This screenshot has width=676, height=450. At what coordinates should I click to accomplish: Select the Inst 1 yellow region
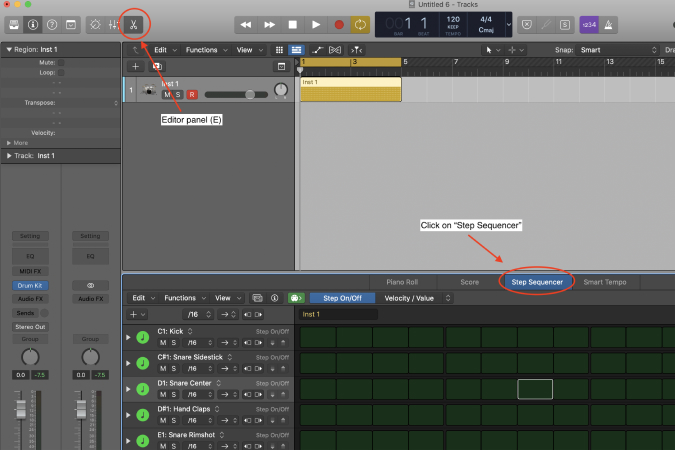point(351,90)
